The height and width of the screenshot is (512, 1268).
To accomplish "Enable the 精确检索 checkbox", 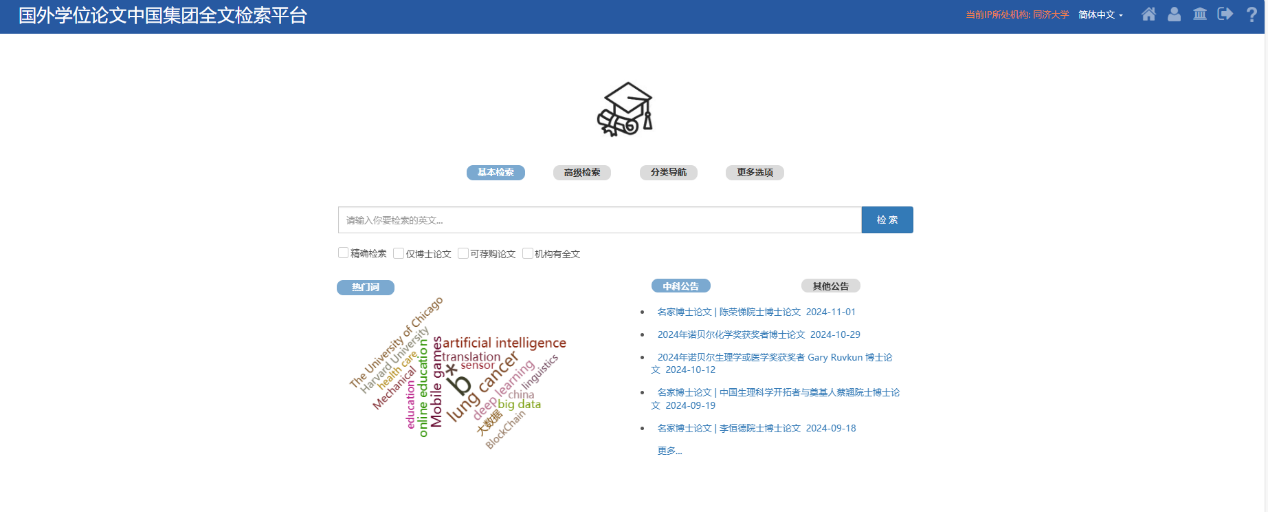I will (344, 253).
